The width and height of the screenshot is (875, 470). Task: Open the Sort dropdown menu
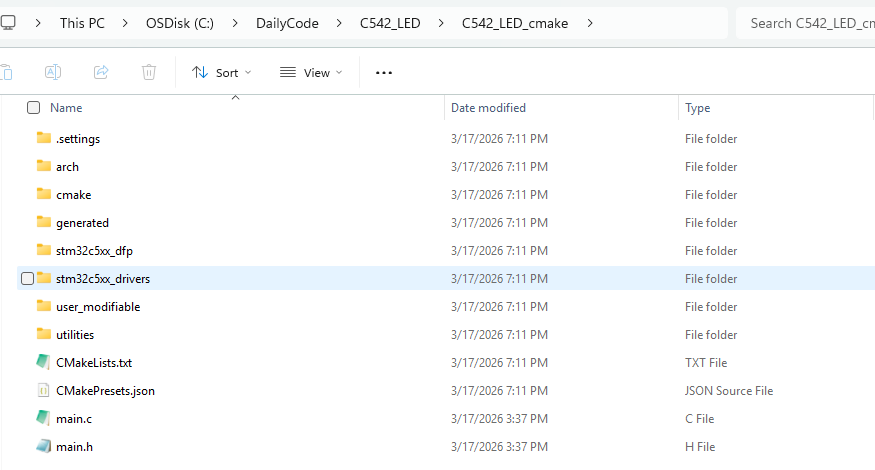pos(222,73)
